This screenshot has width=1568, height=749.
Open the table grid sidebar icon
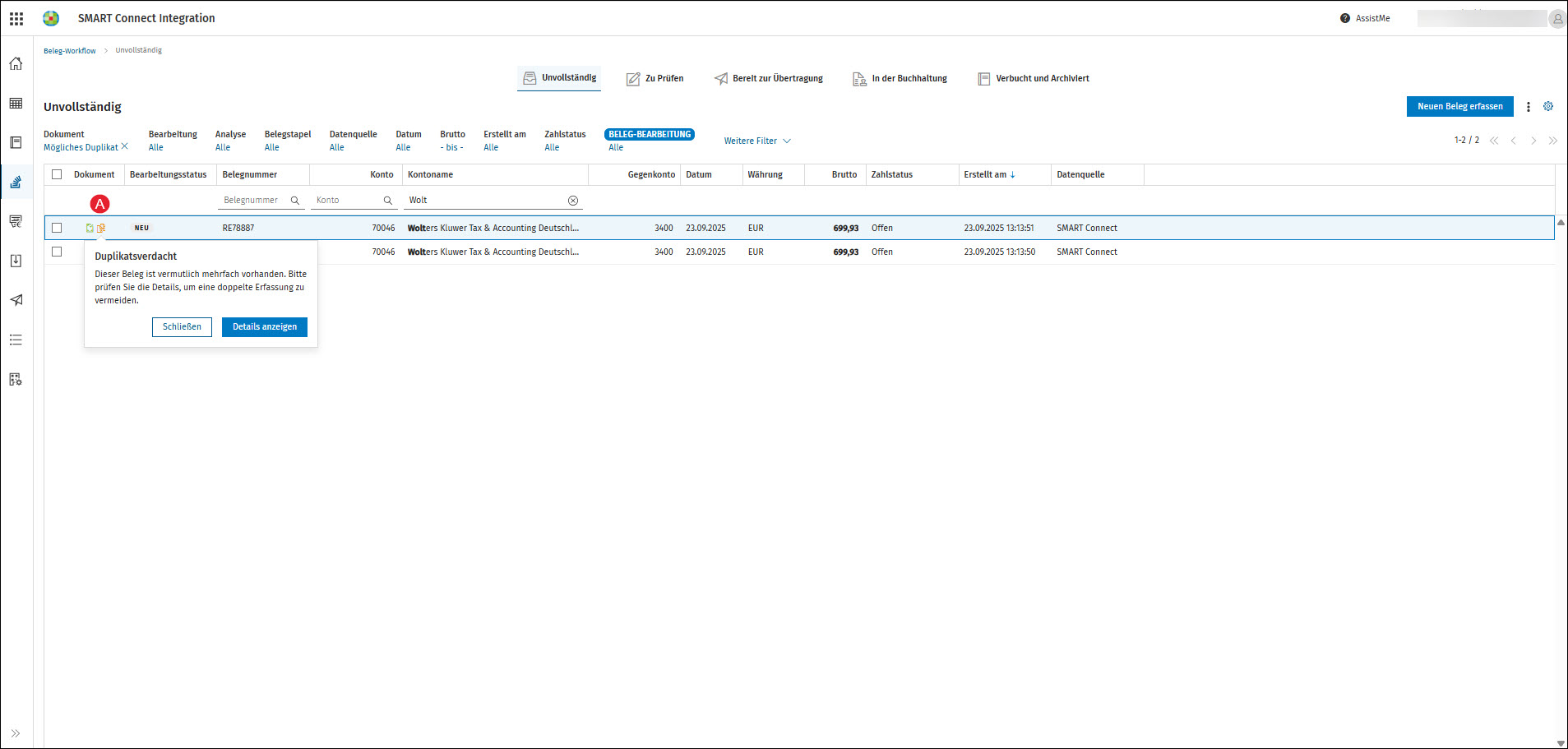coord(16,103)
